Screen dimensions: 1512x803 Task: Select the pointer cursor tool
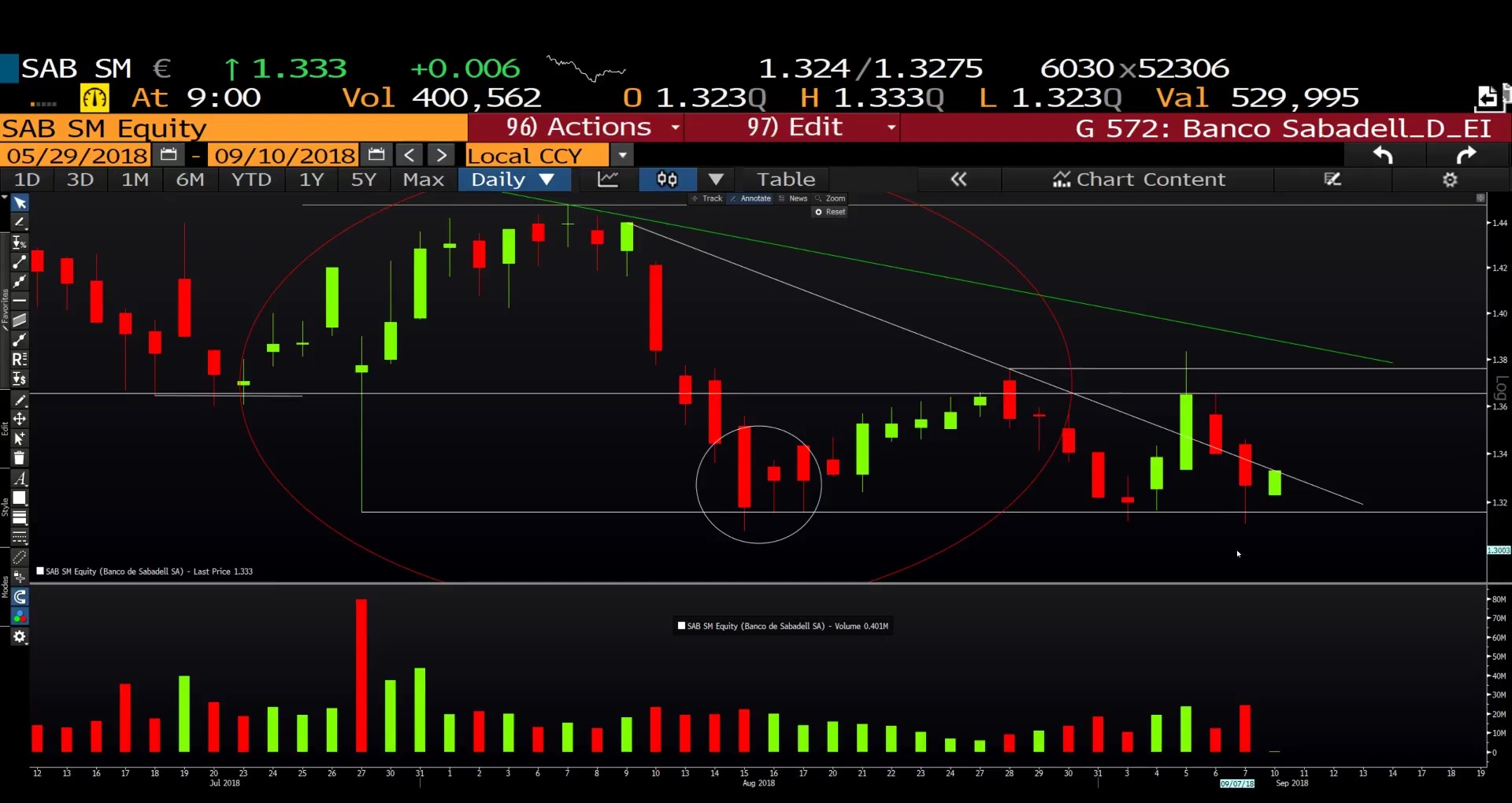[x=20, y=203]
